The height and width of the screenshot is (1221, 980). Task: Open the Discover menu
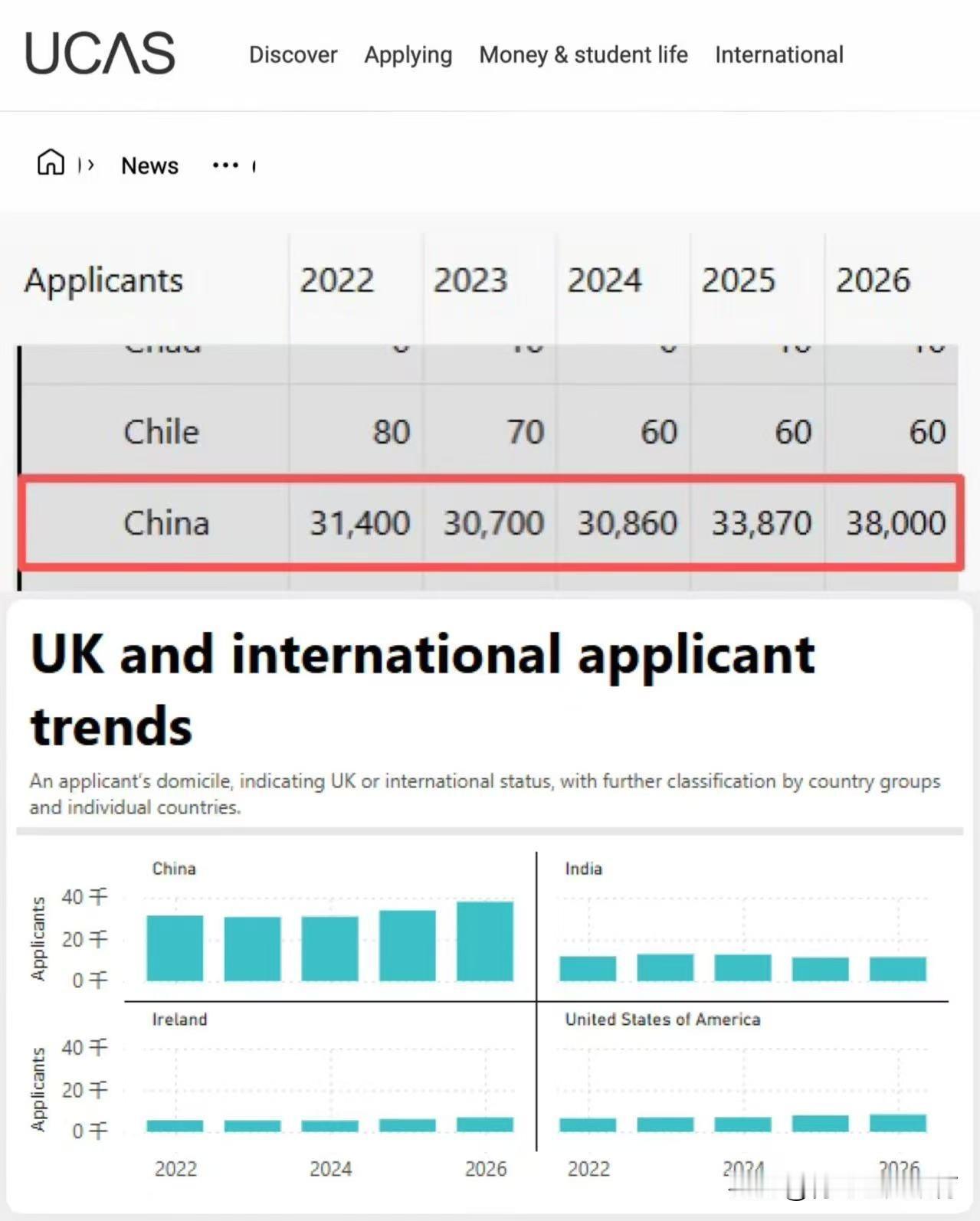(x=293, y=55)
